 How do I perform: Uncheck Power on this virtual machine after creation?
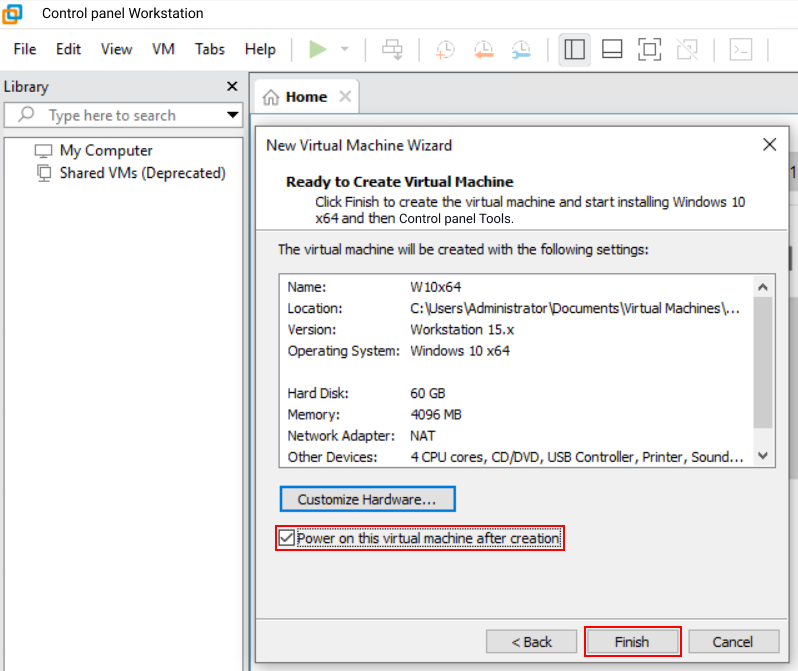[x=288, y=539]
